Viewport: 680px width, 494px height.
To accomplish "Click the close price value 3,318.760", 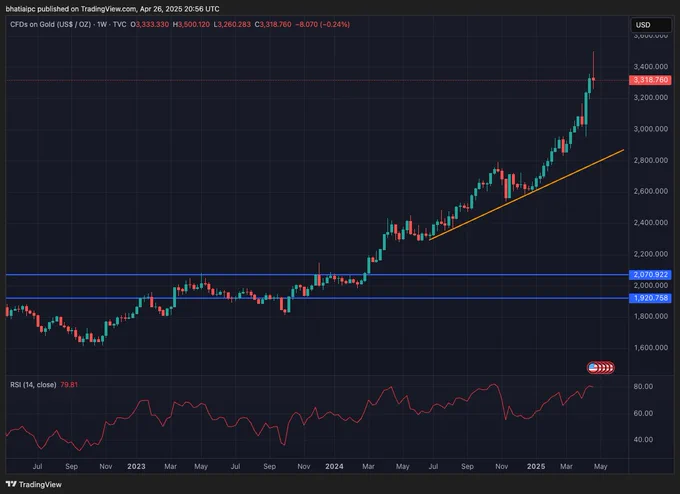I will [x=275, y=24].
